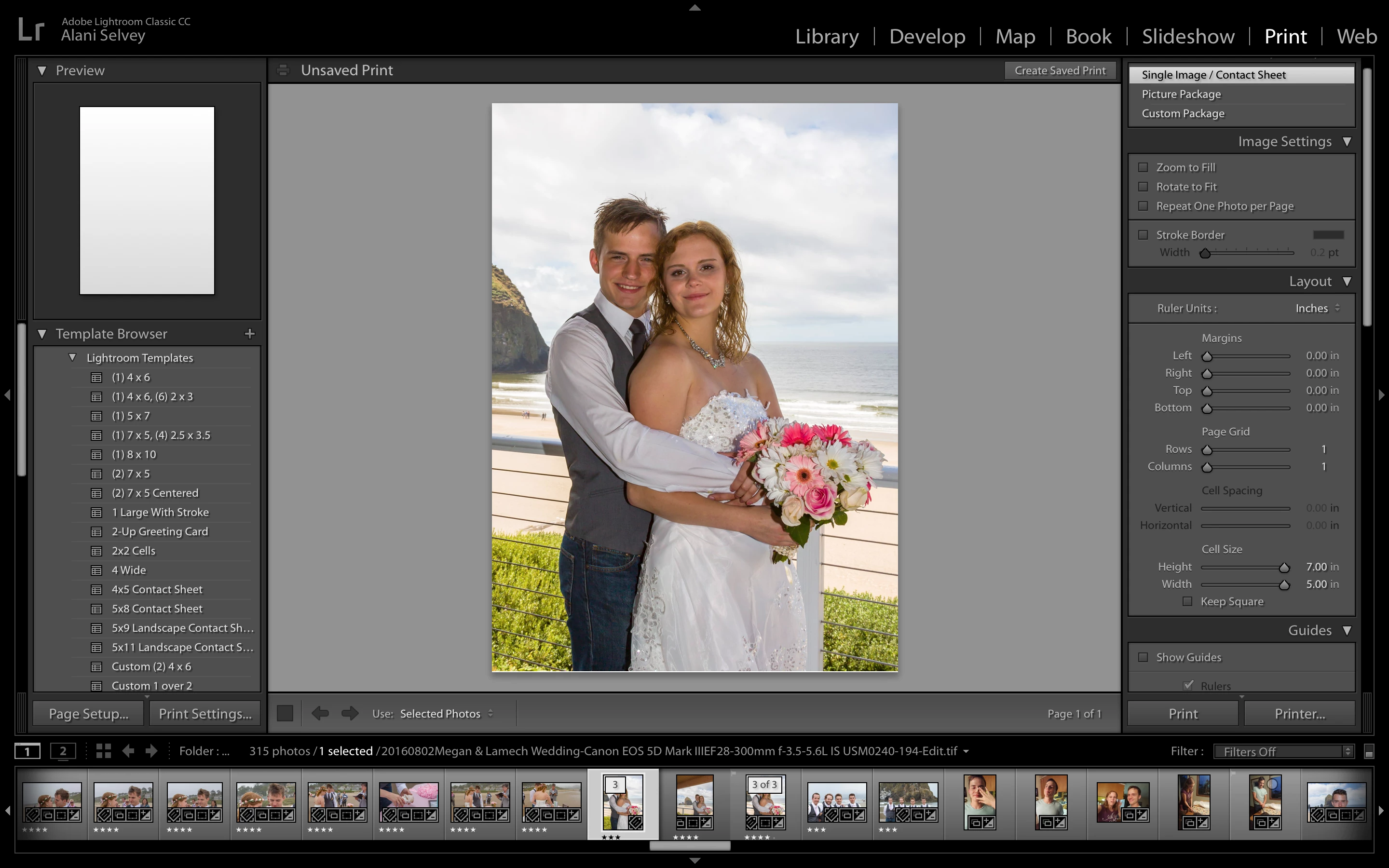Screen dimensions: 1389x868
Task: Enable the Zoom to Fill checkbox
Action: click(x=1143, y=168)
